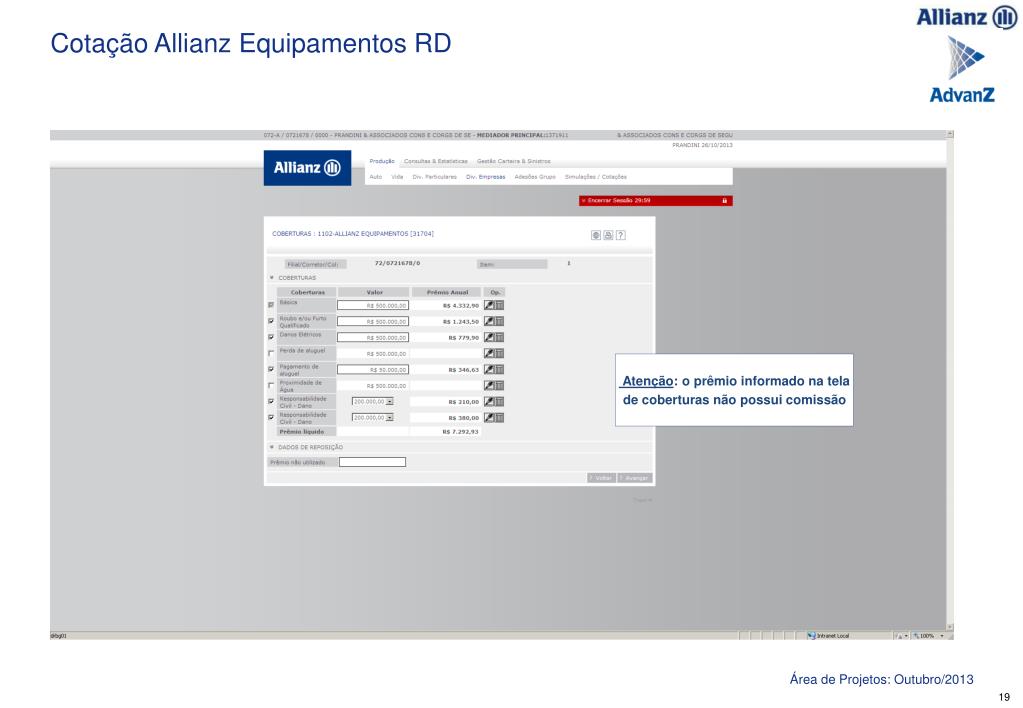Click the Roubo e/ou Furto value input field
This screenshot has width=1023, height=708.
373,322
